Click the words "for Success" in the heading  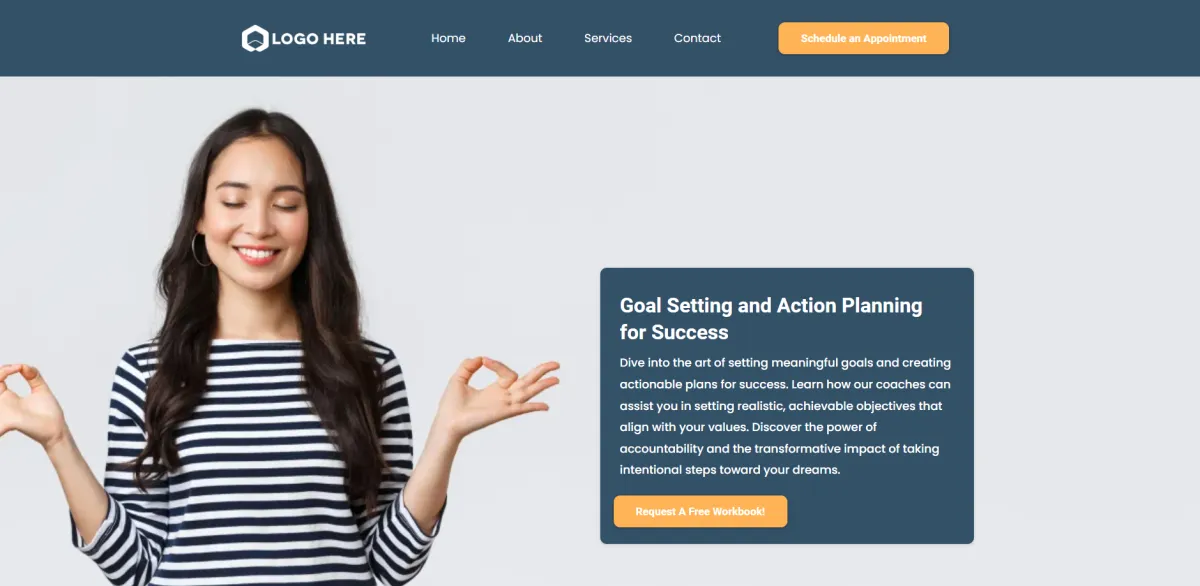click(x=674, y=332)
